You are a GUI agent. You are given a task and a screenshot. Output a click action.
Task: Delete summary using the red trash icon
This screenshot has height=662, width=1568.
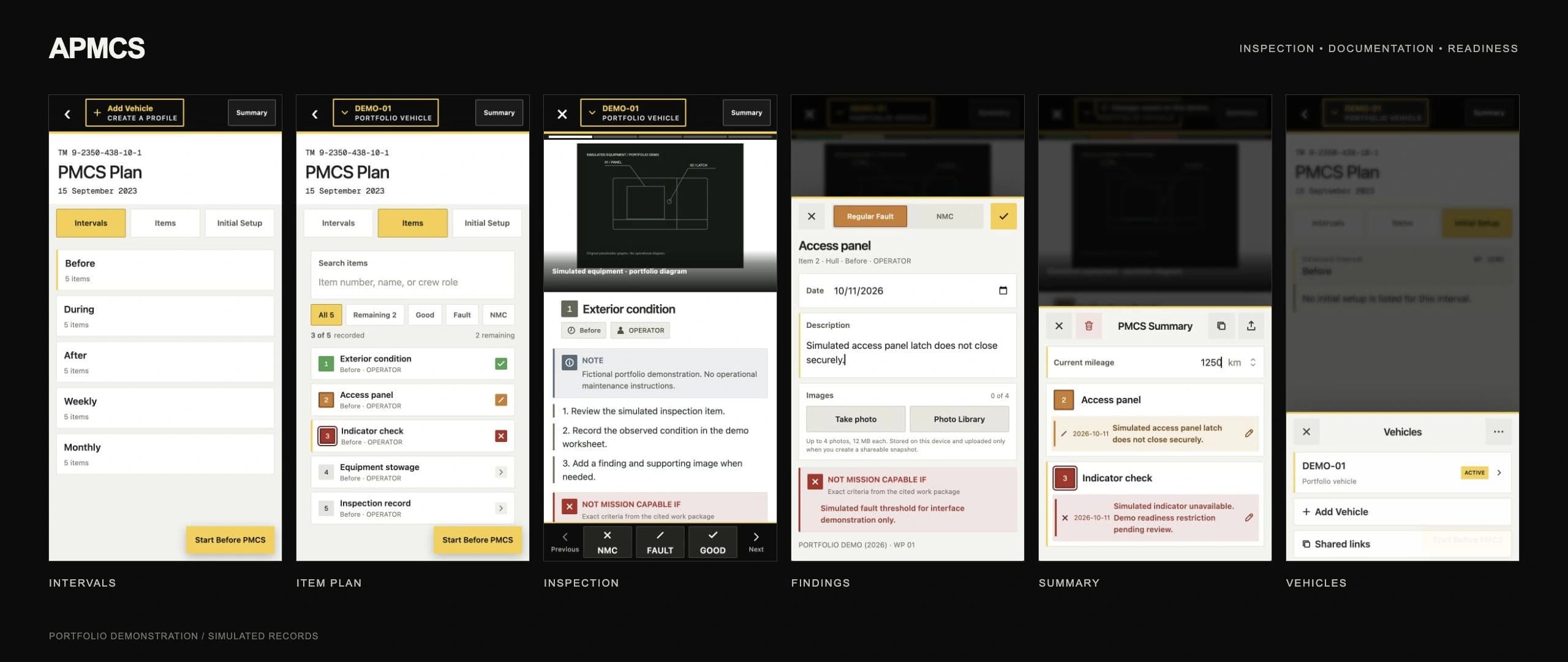pyautogui.click(x=1089, y=326)
